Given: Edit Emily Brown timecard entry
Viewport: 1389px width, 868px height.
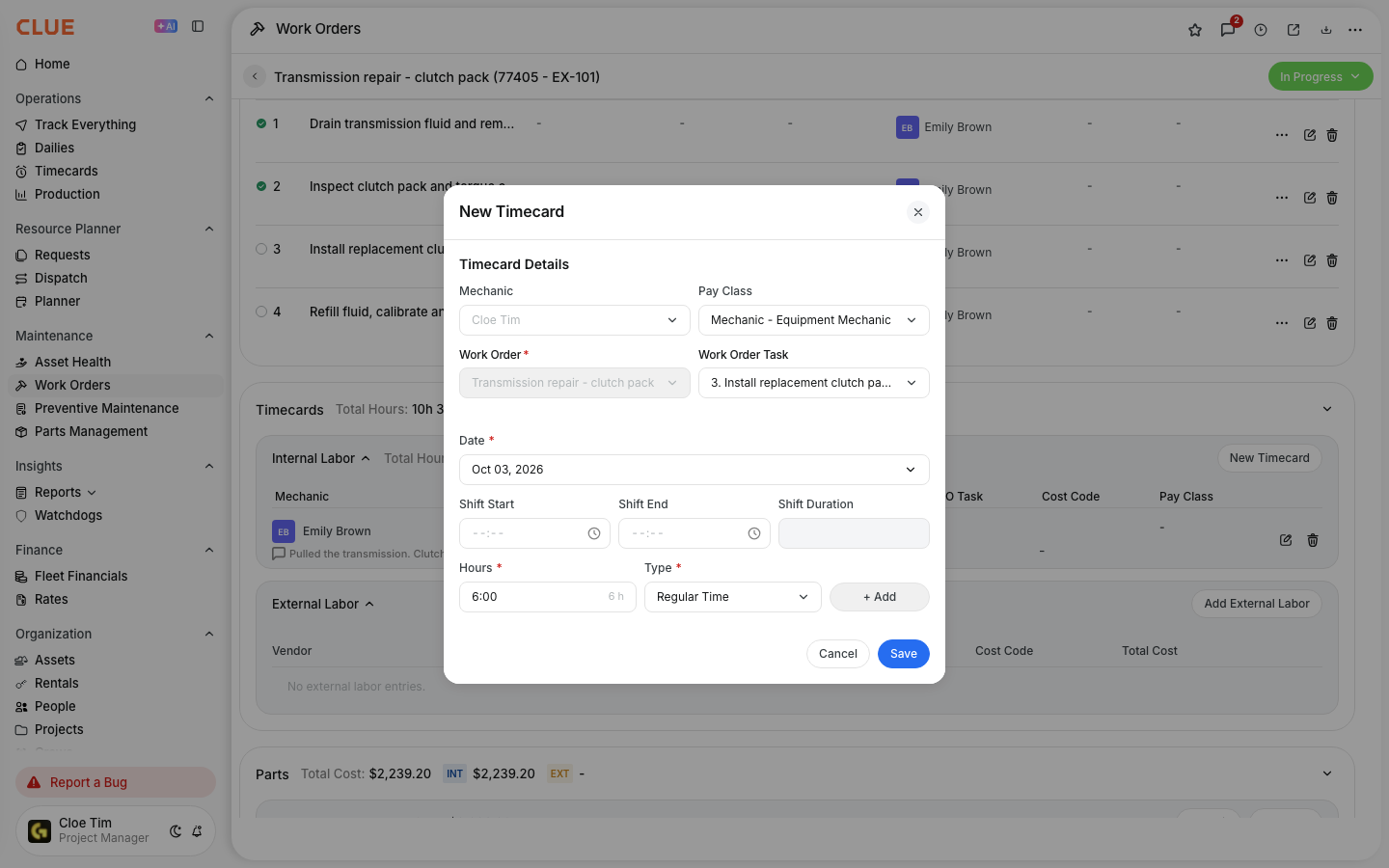Looking at the screenshot, I should (1286, 540).
